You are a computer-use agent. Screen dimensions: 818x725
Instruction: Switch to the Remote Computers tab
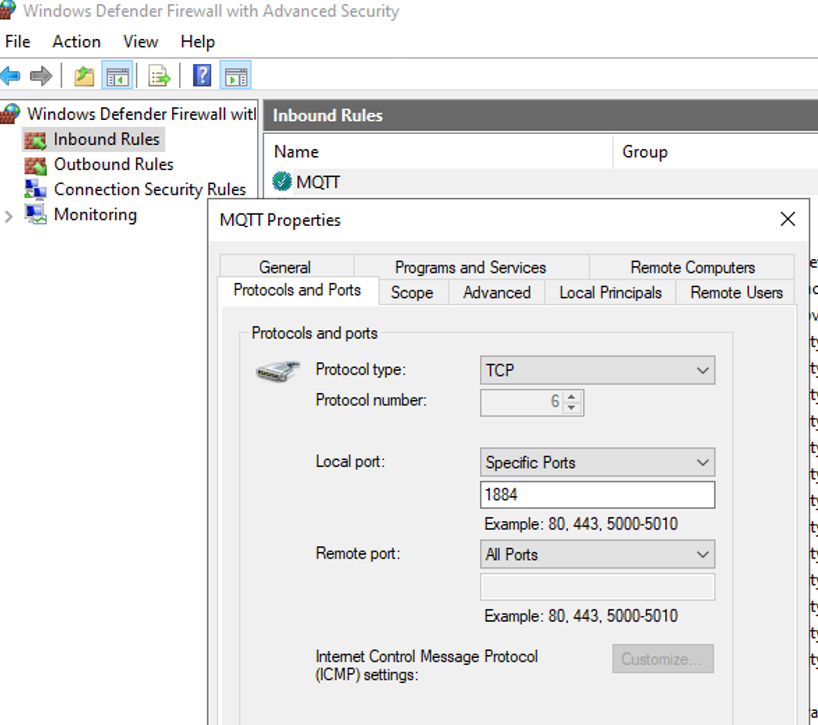692,267
